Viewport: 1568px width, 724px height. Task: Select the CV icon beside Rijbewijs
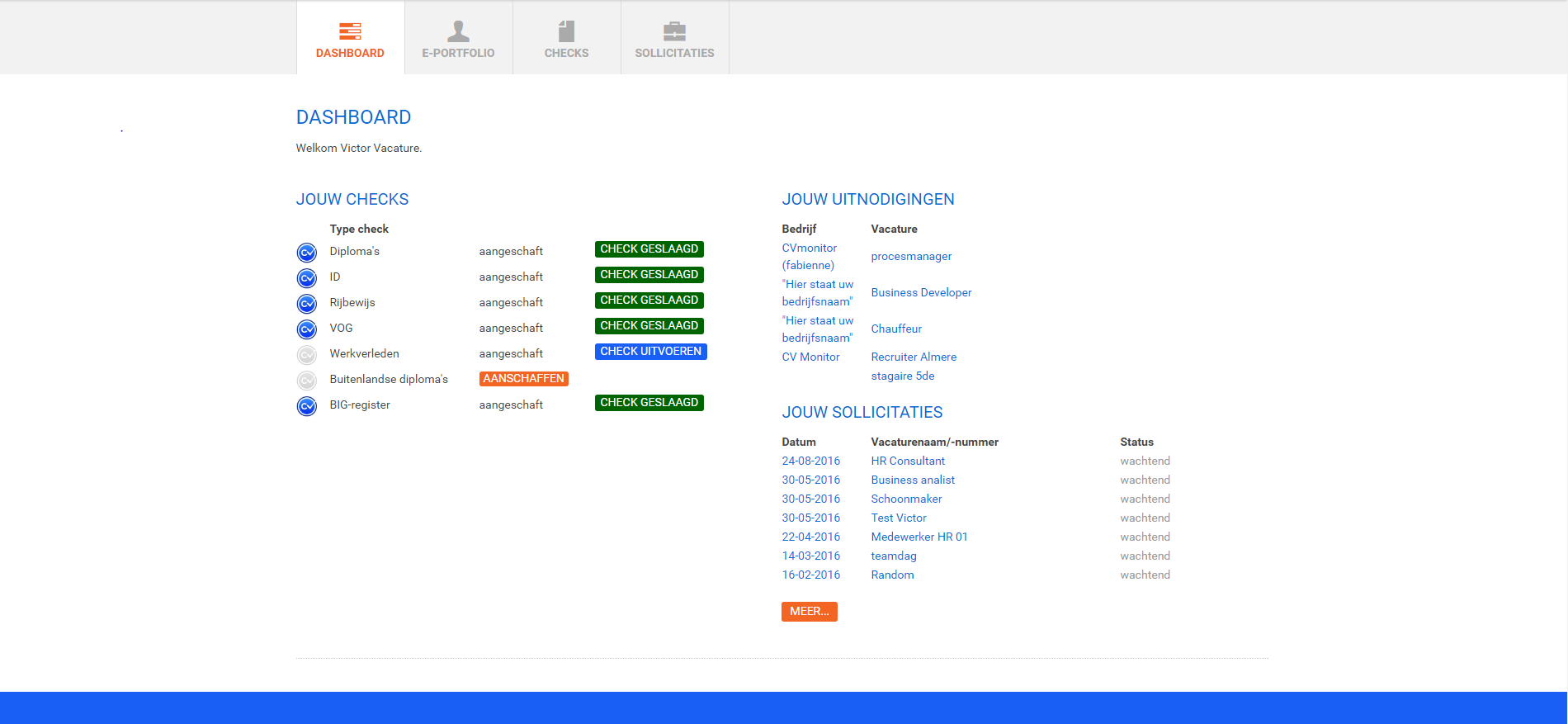(x=307, y=304)
